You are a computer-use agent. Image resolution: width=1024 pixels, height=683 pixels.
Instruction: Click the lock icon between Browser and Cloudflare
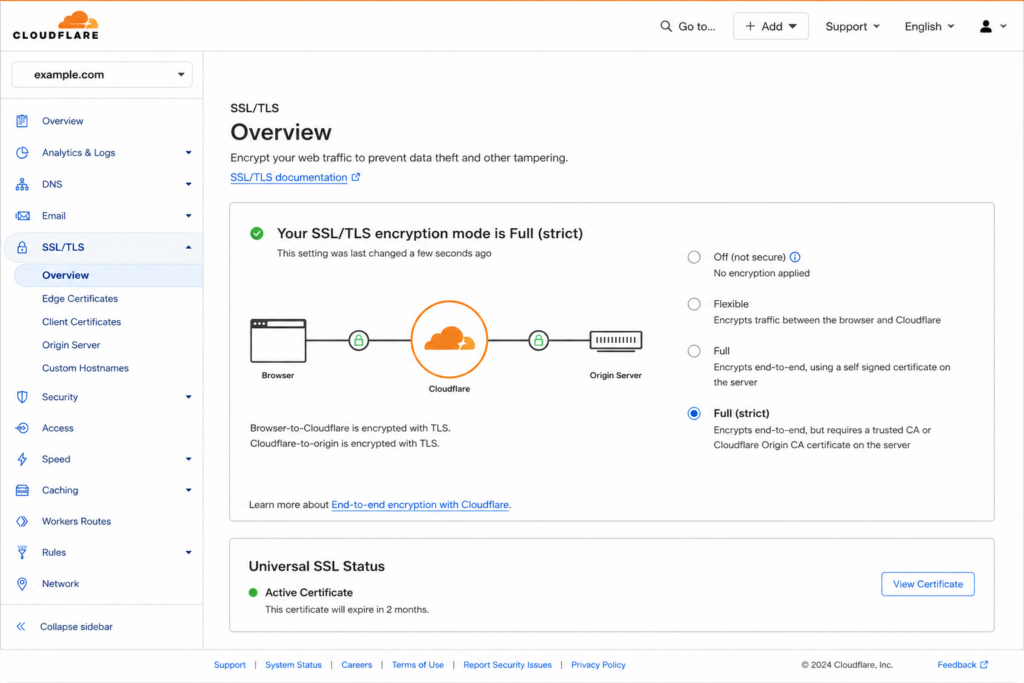pos(359,340)
